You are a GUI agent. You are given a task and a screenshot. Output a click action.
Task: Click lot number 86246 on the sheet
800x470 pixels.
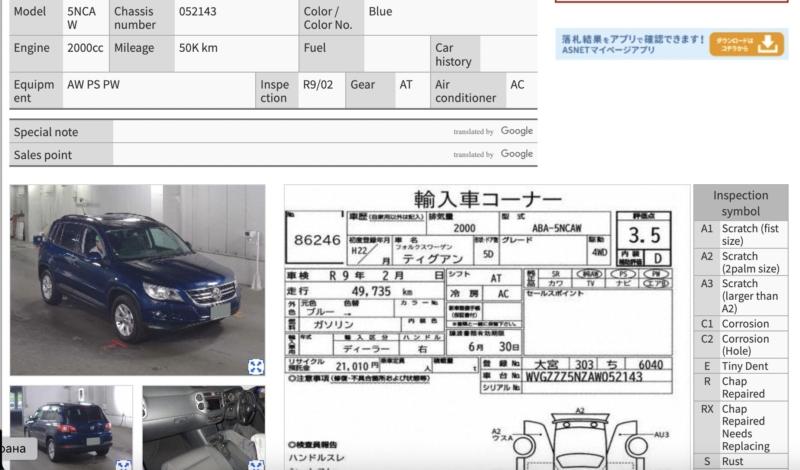[314, 240]
